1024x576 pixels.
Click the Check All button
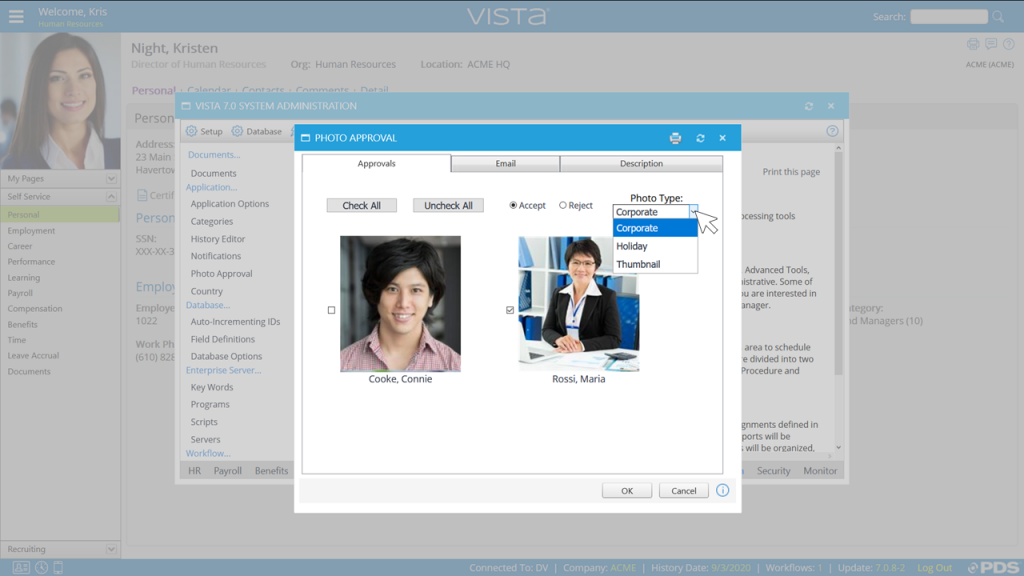pos(362,205)
